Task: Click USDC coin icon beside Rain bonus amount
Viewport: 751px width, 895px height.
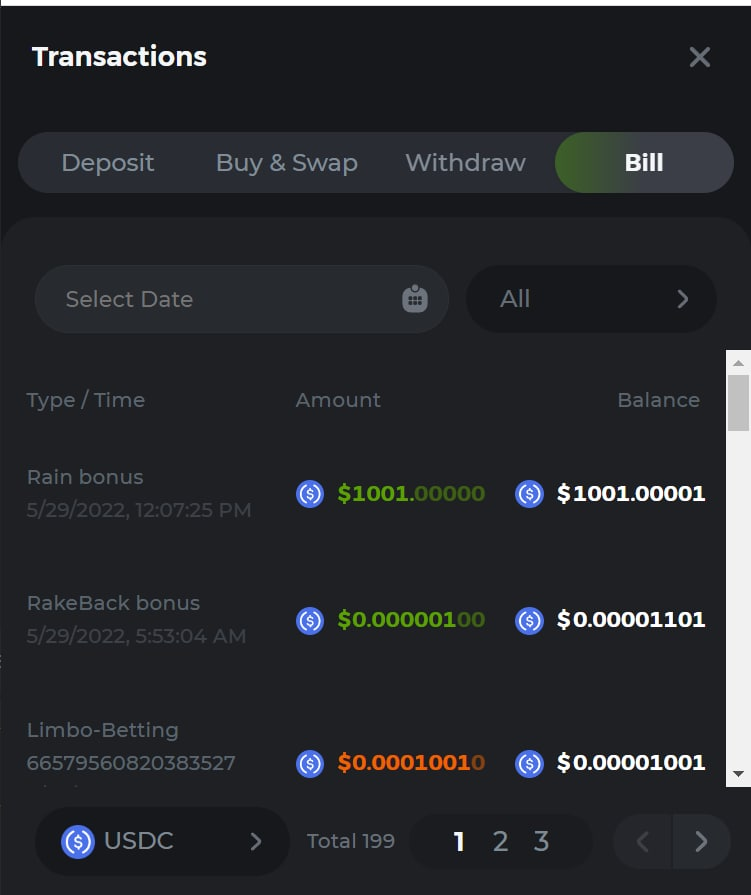Action: (310, 493)
